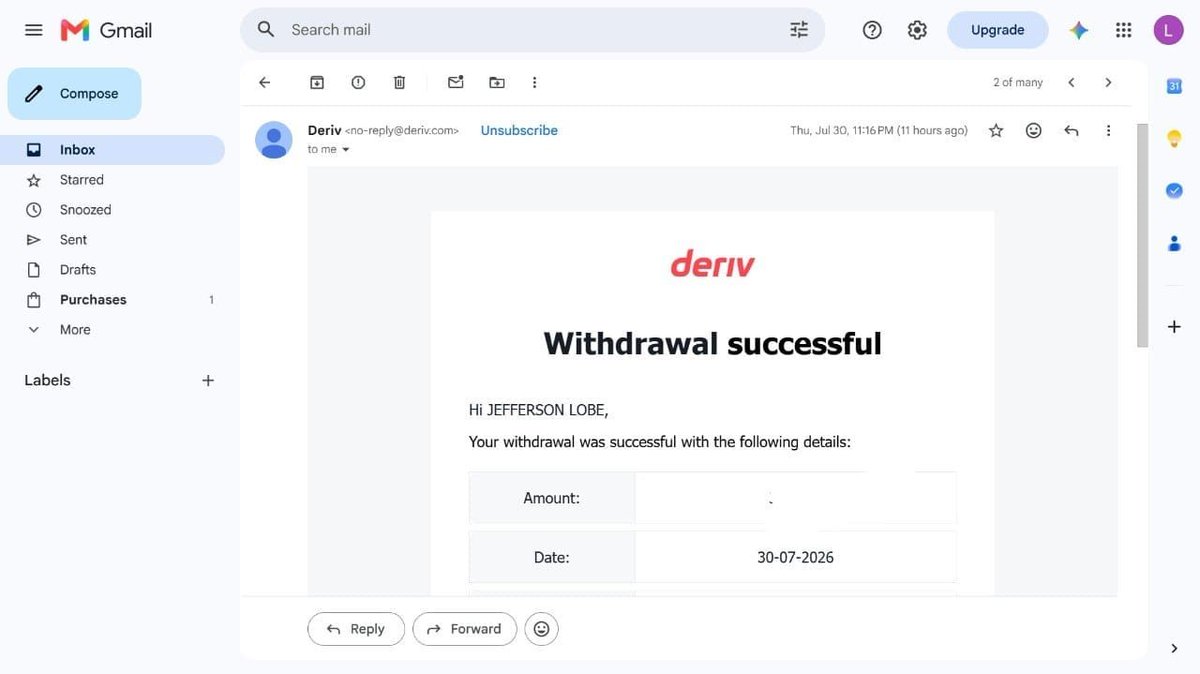Open the Drafts folder
Viewport: 1200px width, 674px height.
pyautogui.click(x=112, y=270)
